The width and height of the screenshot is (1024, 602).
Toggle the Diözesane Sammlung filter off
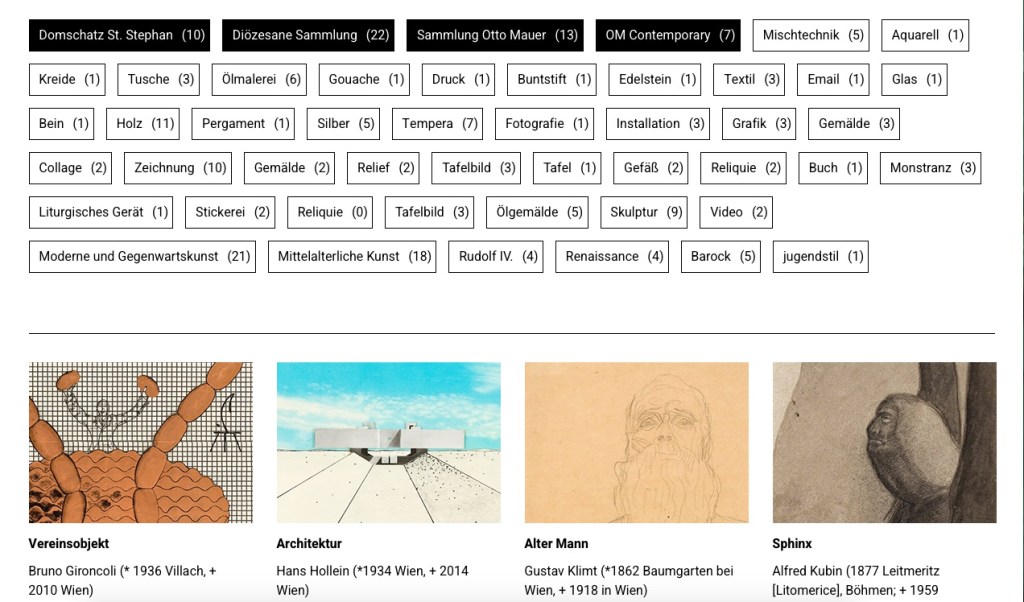308,35
